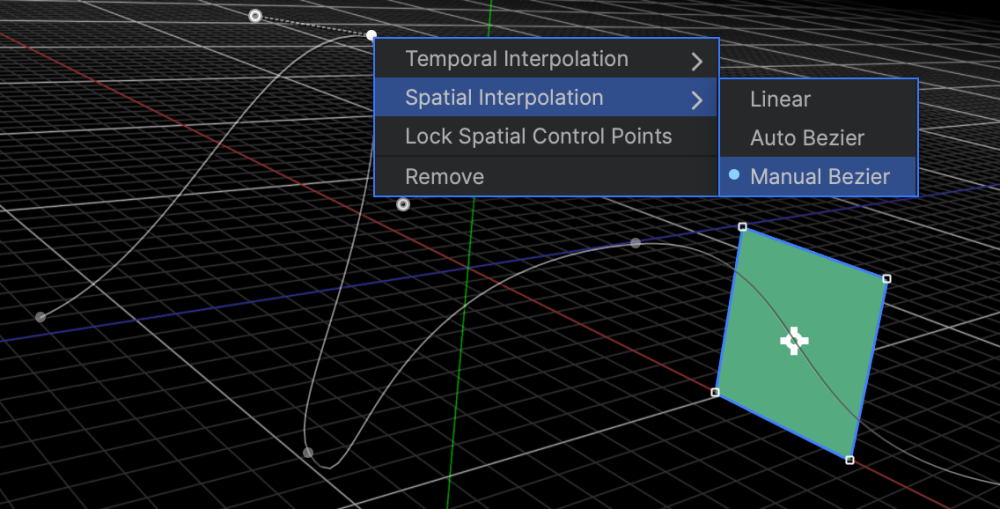Select the gray keyframe left of the green layer
Viewport: 1000px width, 509px height.
coord(635,243)
